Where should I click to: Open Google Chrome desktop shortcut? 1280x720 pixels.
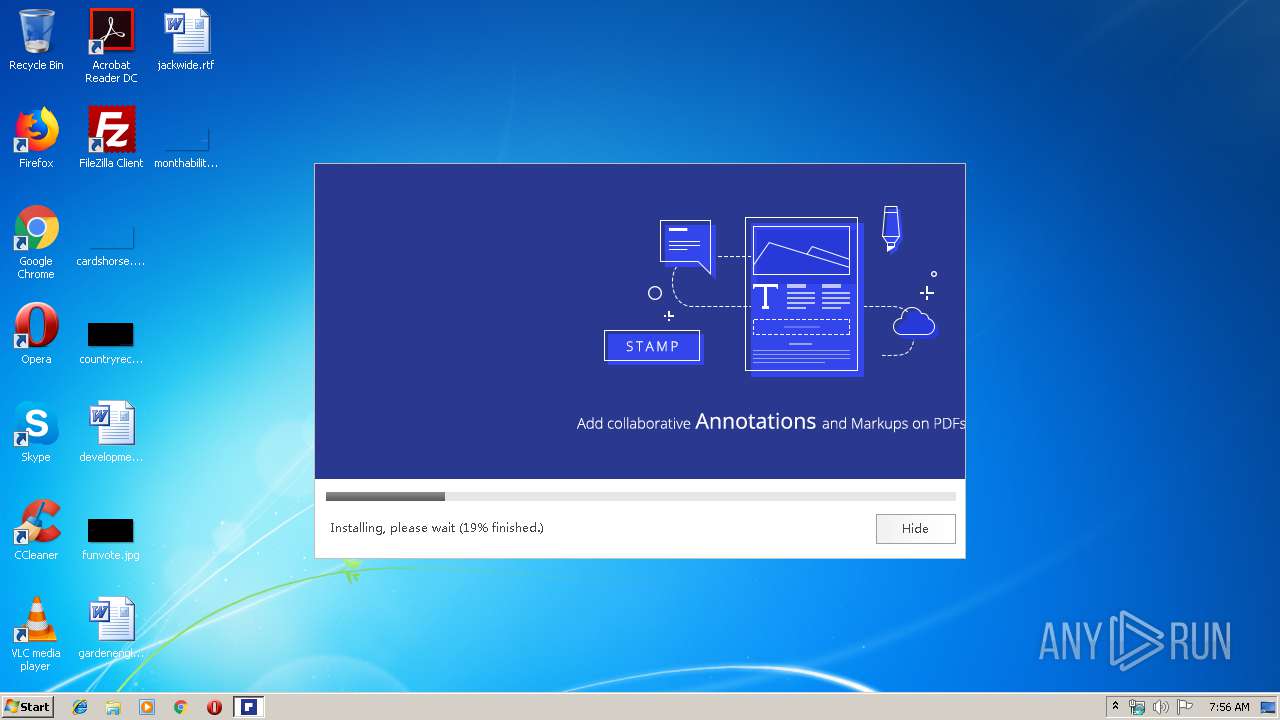tap(36, 243)
